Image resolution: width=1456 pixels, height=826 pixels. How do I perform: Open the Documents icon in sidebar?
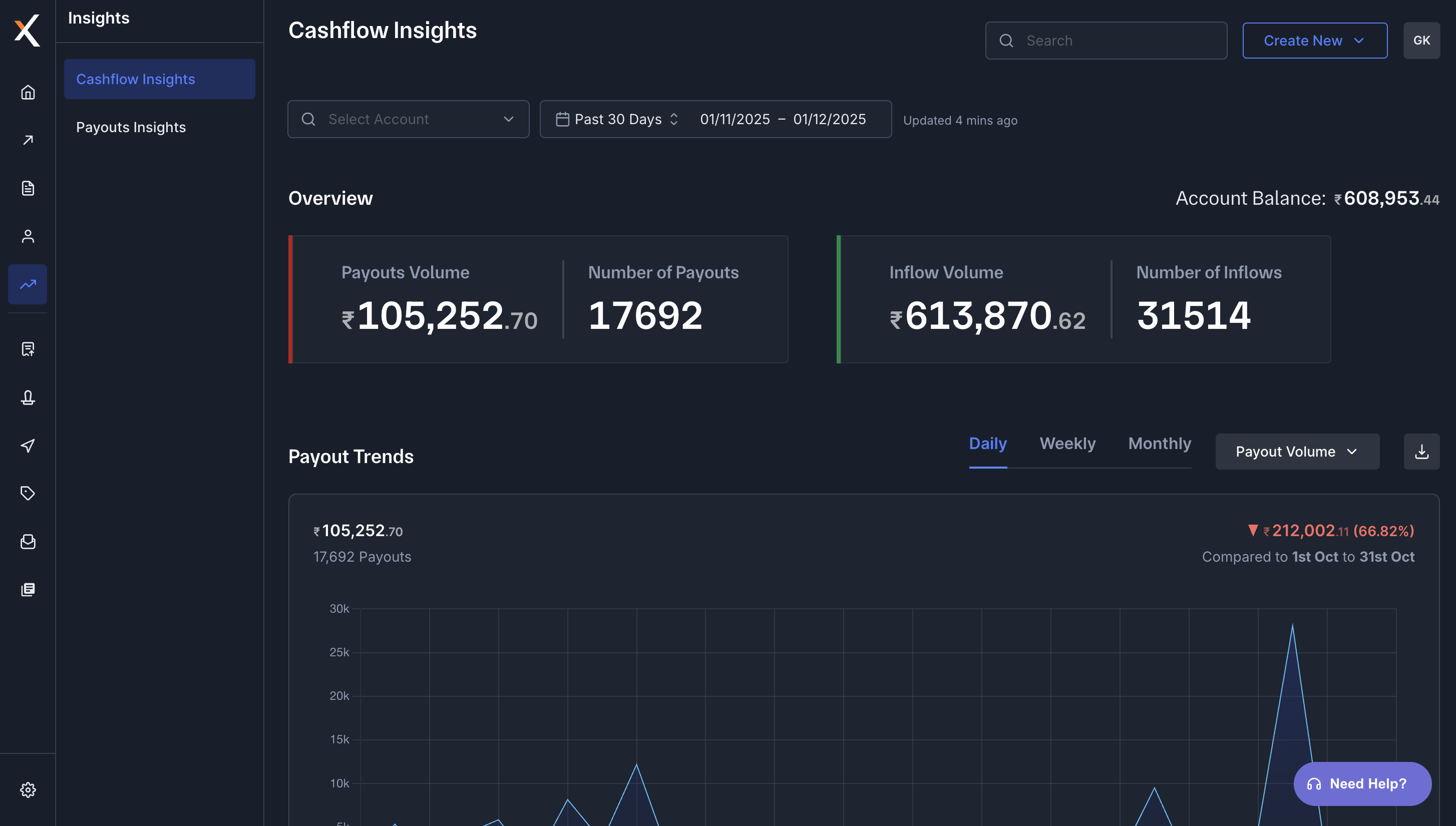pyautogui.click(x=27, y=188)
